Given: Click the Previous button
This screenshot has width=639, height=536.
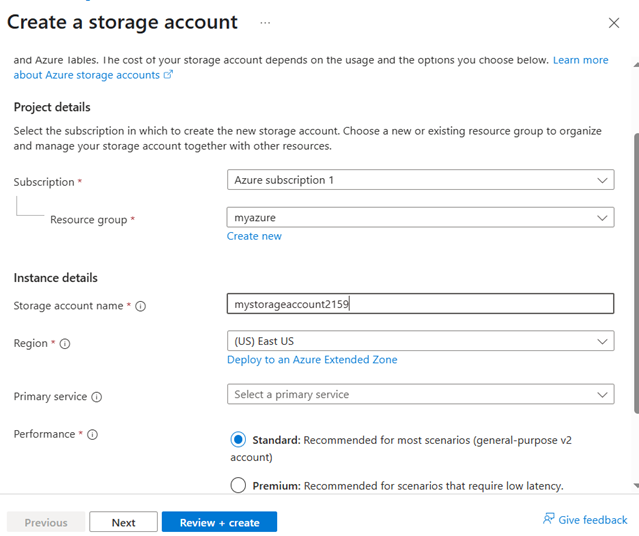Looking at the screenshot, I should point(46,522).
